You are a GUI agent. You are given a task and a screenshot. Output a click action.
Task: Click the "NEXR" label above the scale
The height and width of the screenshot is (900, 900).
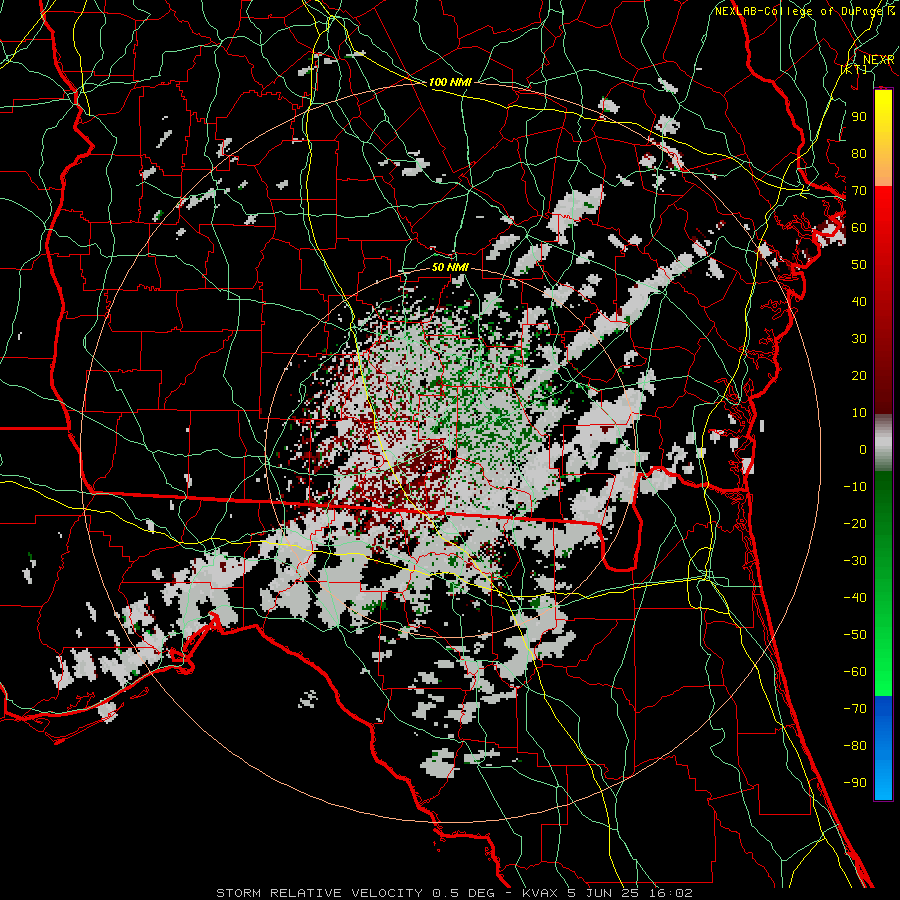[879, 60]
